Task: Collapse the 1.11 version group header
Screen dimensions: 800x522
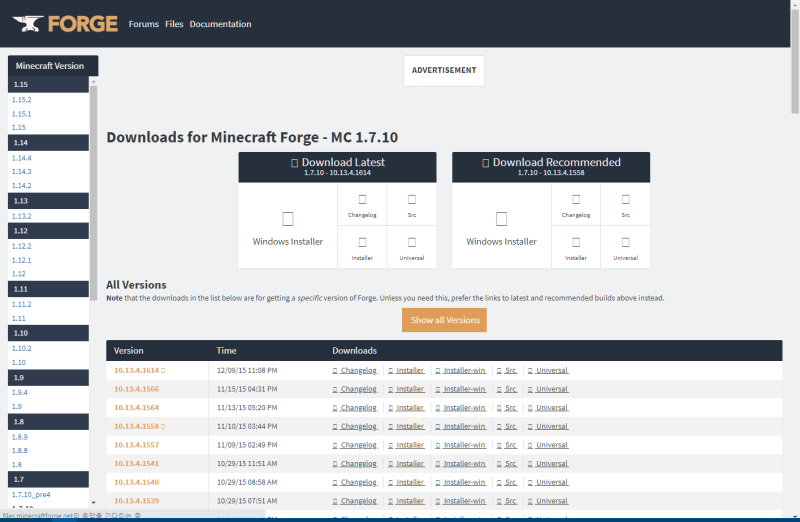Action: click(48, 289)
